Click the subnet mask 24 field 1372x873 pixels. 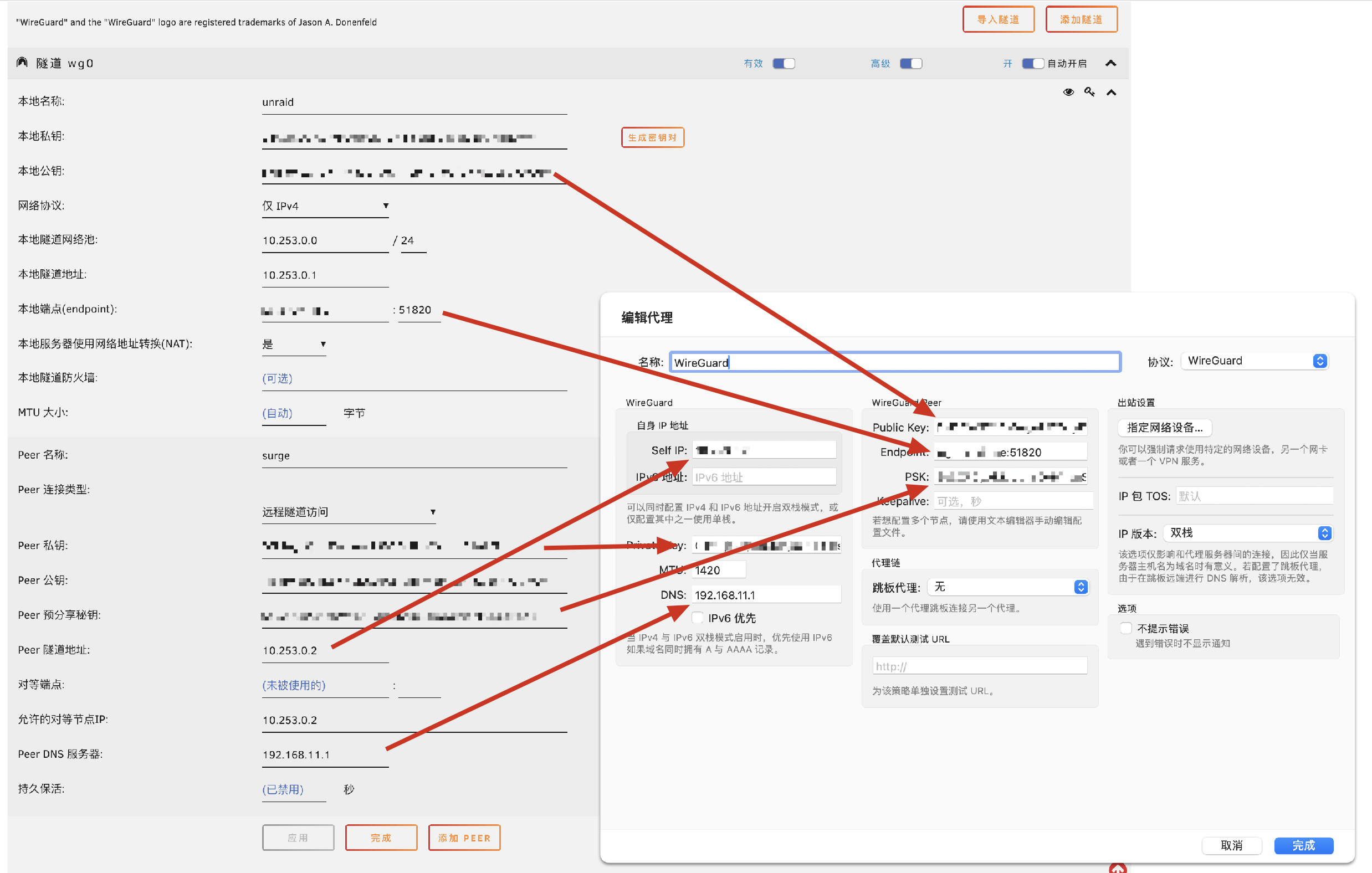(x=414, y=240)
